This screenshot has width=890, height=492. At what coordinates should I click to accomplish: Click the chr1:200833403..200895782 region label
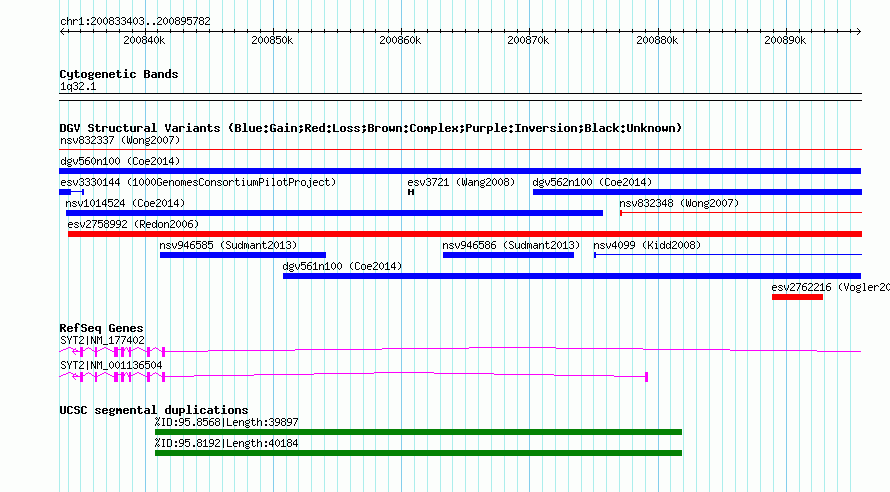tap(135, 21)
